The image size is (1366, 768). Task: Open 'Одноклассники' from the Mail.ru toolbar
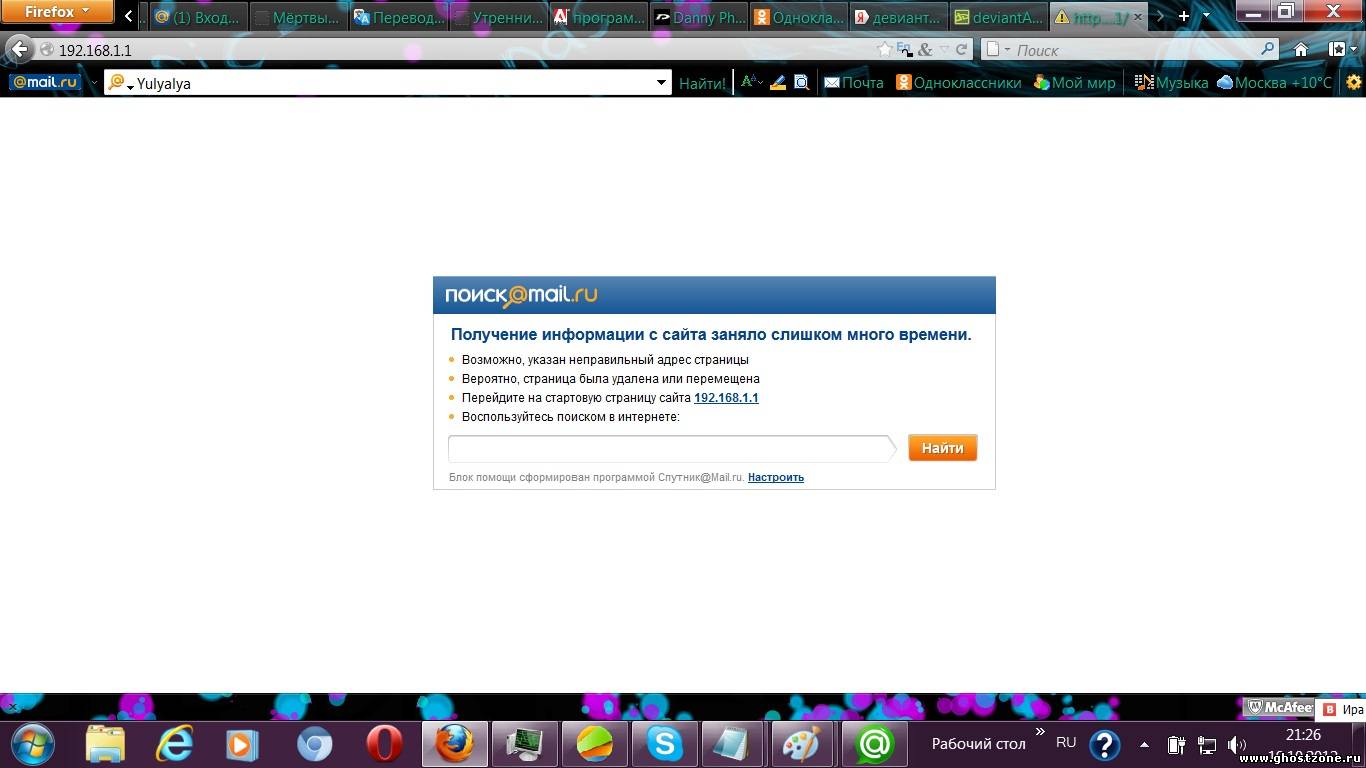[959, 83]
